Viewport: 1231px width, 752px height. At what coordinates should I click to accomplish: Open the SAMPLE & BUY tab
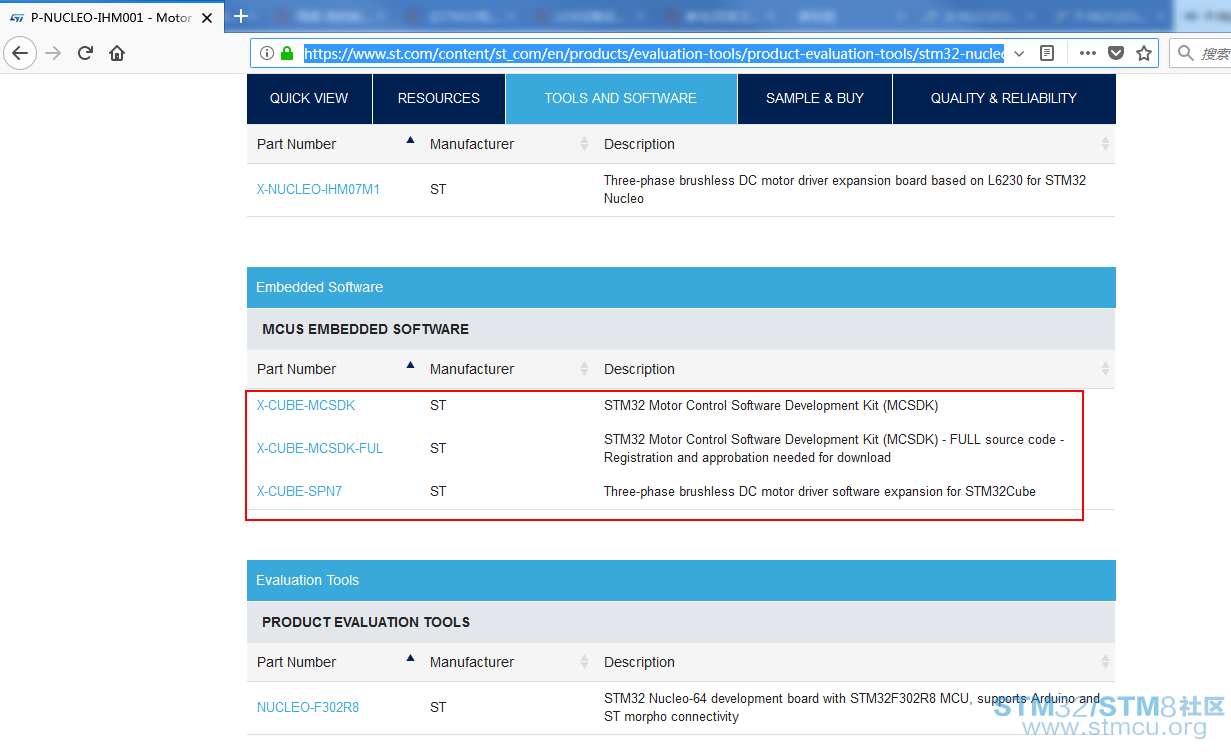[x=815, y=98]
